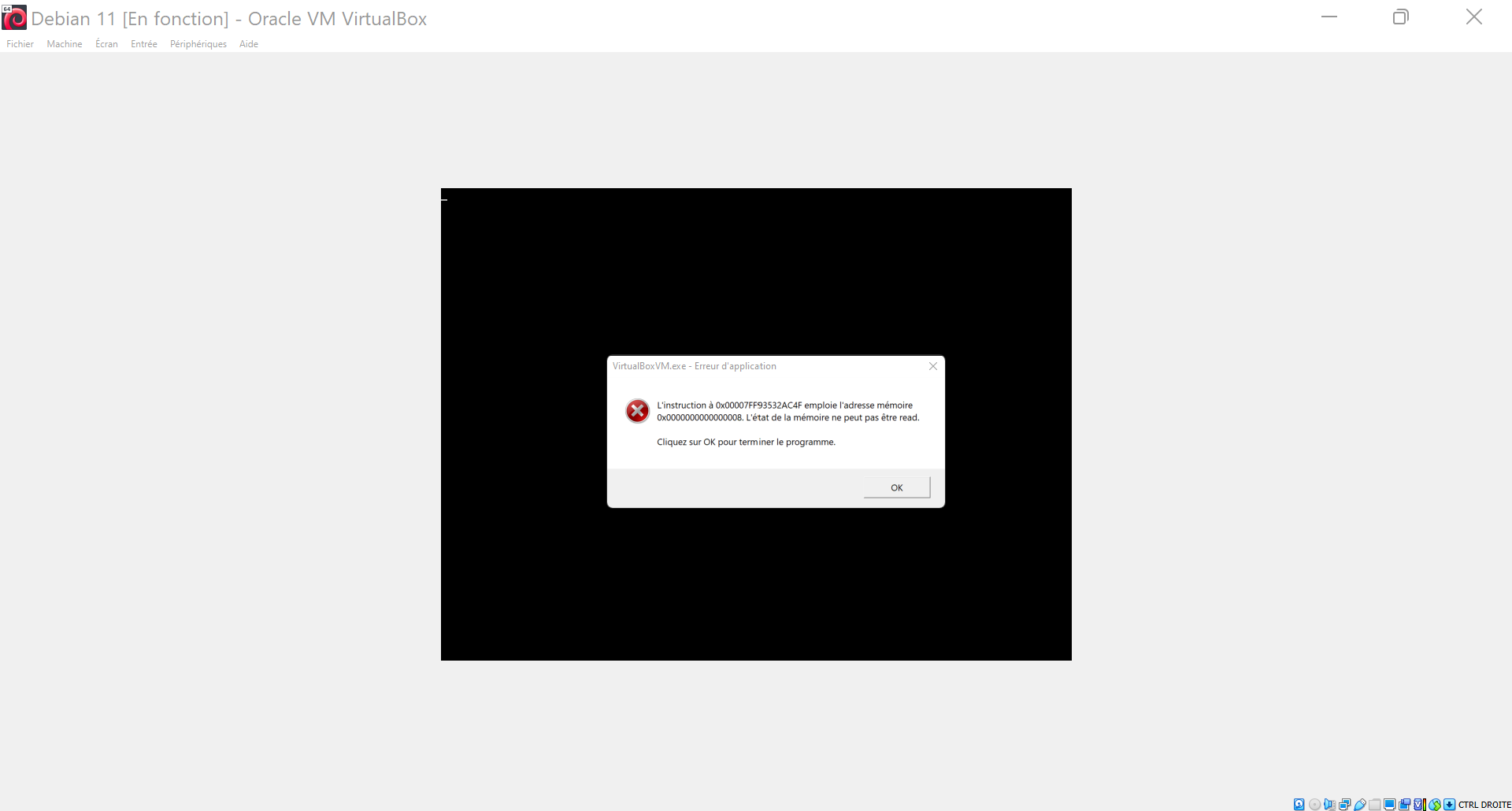The height and width of the screenshot is (811, 1512).
Task: Close the VirtualBoxVM.exe error dialog
Action: (933, 366)
